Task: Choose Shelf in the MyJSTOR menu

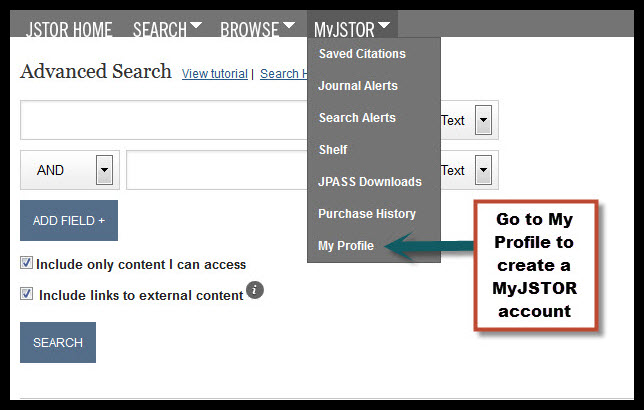Action: [x=333, y=150]
